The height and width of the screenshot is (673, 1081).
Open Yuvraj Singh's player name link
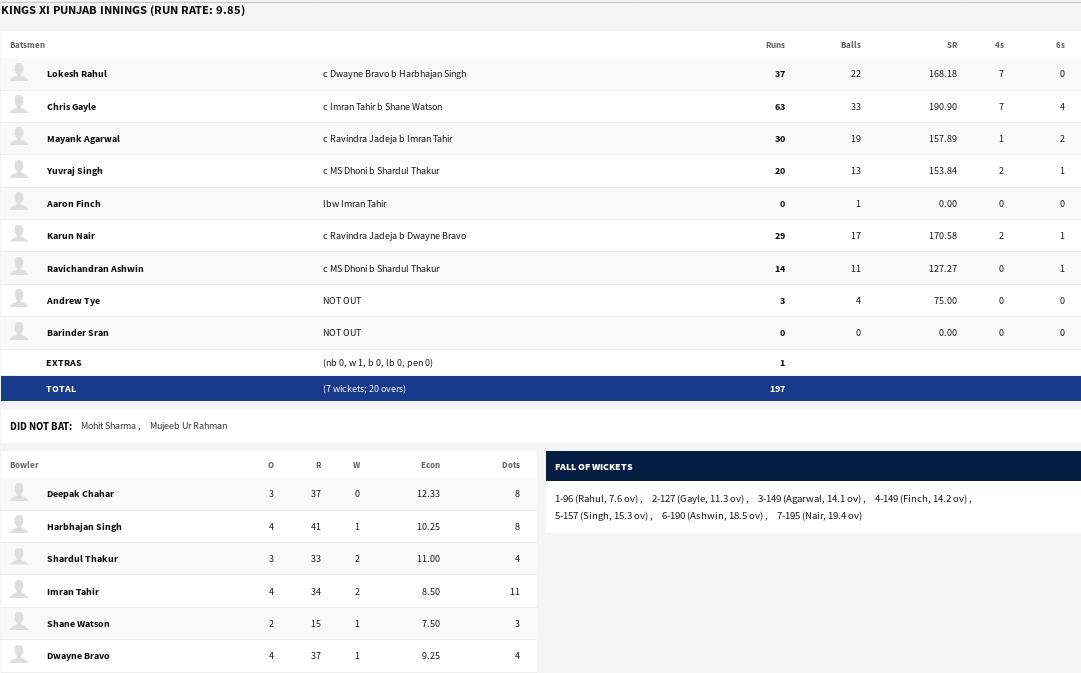click(x=74, y=171)
